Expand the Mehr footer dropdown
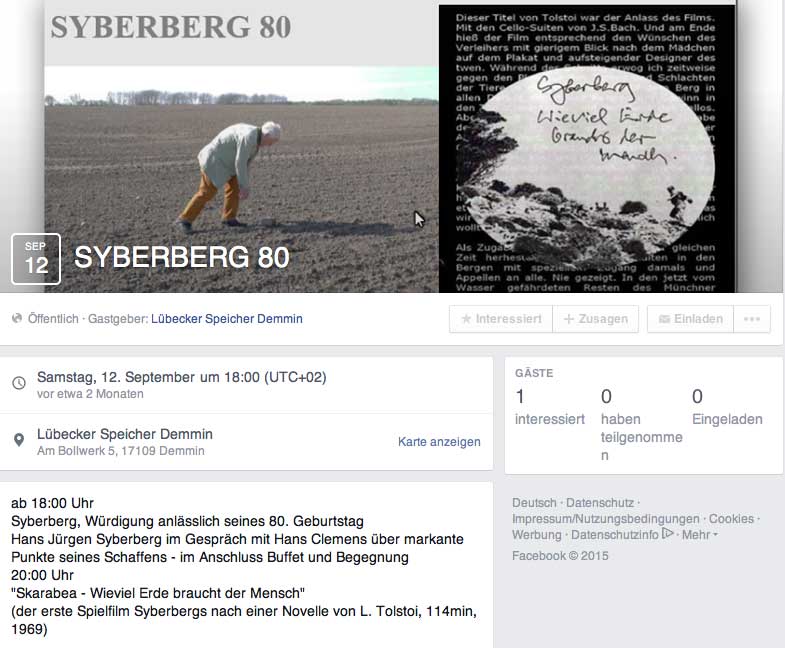Screen dimensions: 785x648 click(699, 535)
